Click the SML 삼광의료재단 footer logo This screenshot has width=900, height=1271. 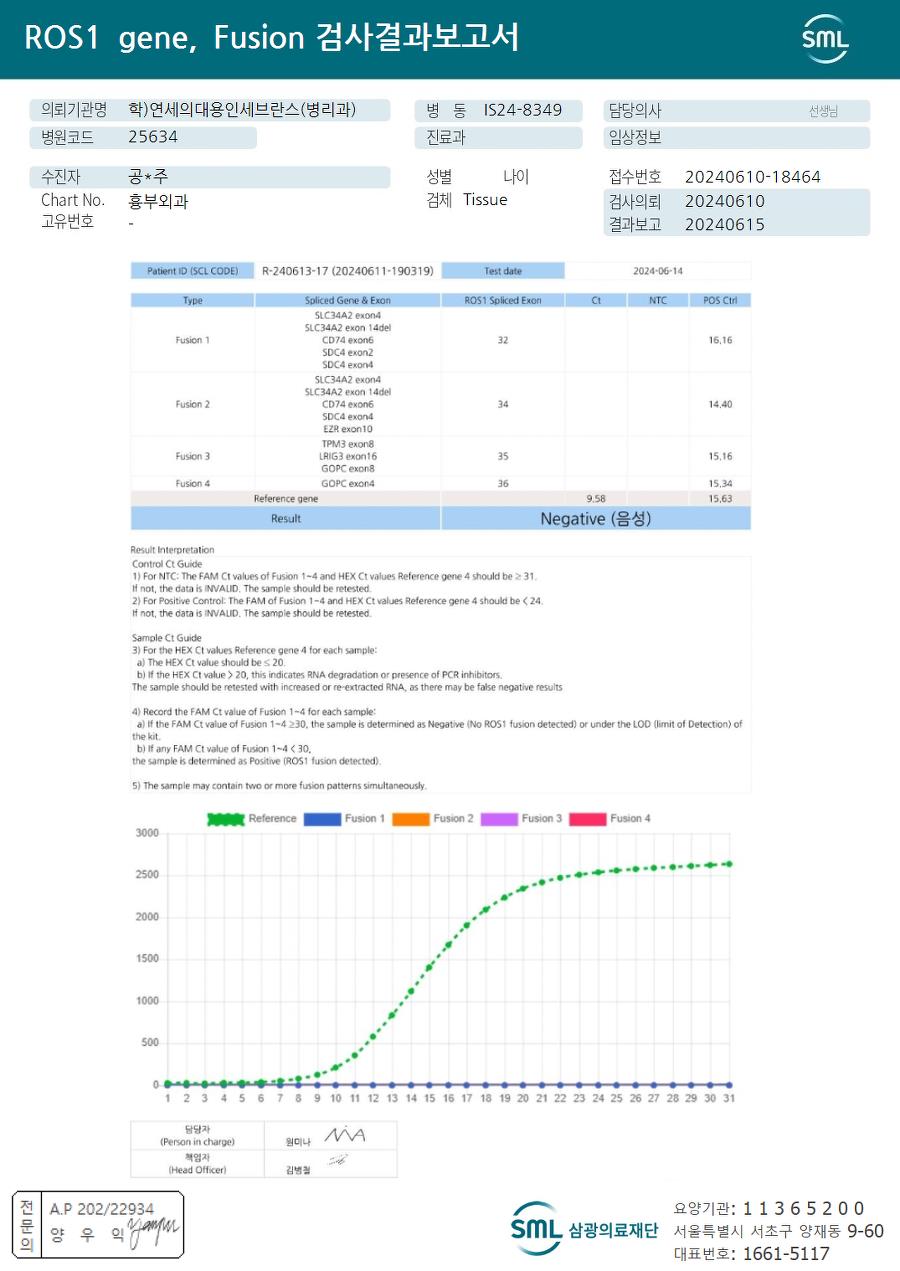(x=584, y=1229)
